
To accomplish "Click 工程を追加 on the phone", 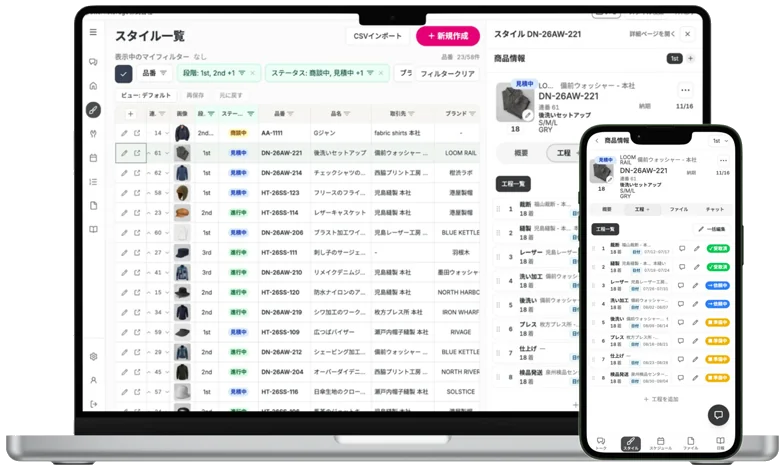I will click(x=660, y=399).
